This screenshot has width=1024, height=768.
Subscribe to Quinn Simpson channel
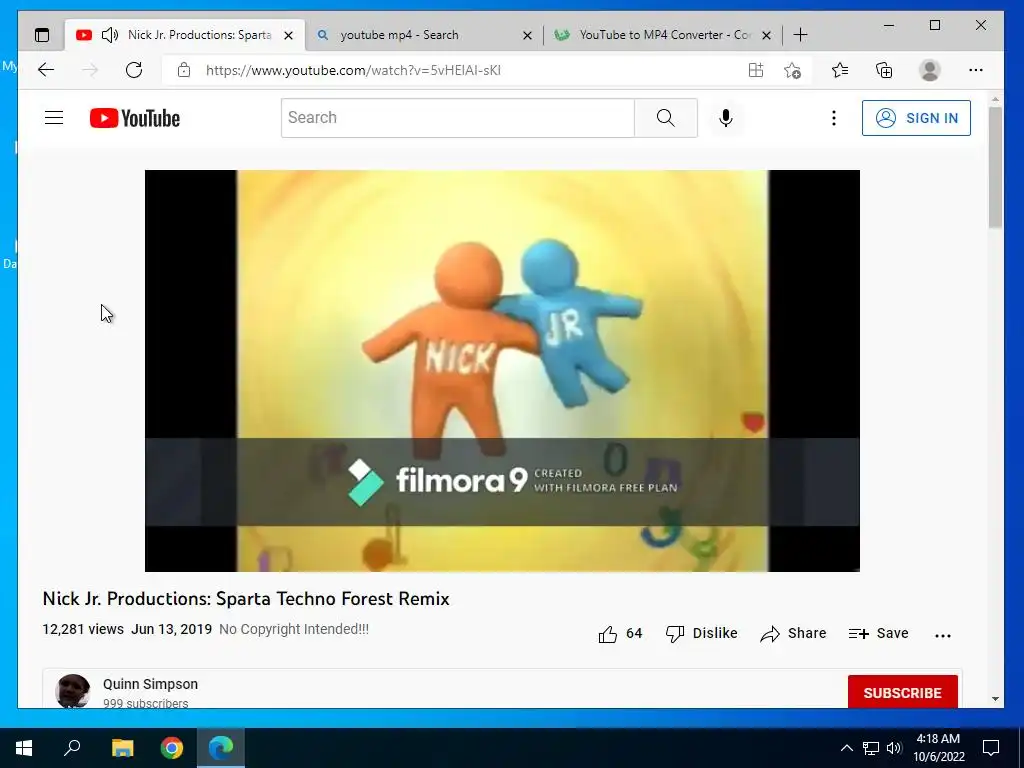[903, 692]
